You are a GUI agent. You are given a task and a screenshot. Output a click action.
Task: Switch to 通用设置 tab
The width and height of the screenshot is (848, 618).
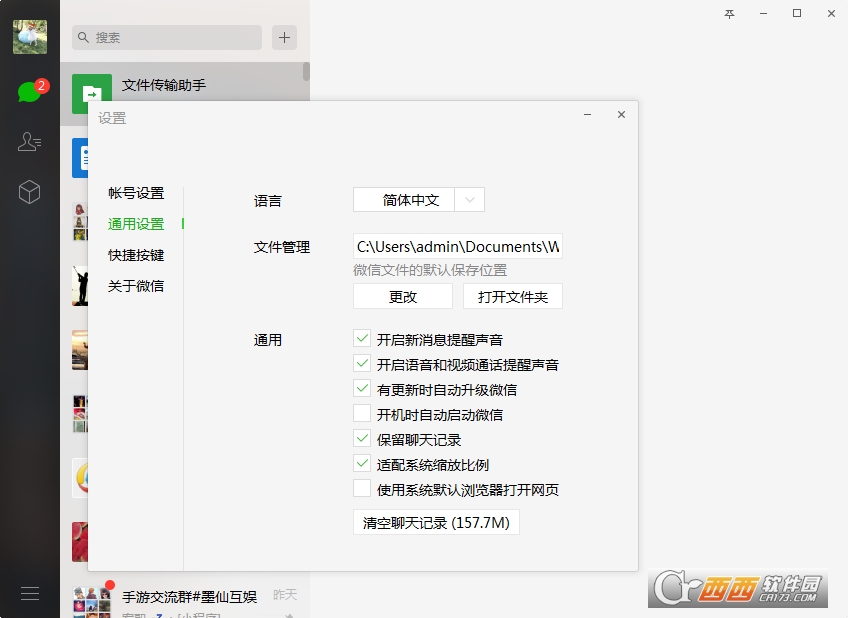[136, 224]
